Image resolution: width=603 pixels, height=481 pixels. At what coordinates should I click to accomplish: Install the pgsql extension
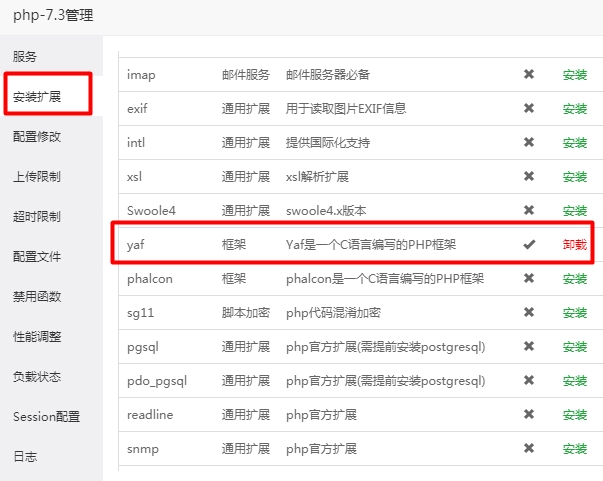575,347
